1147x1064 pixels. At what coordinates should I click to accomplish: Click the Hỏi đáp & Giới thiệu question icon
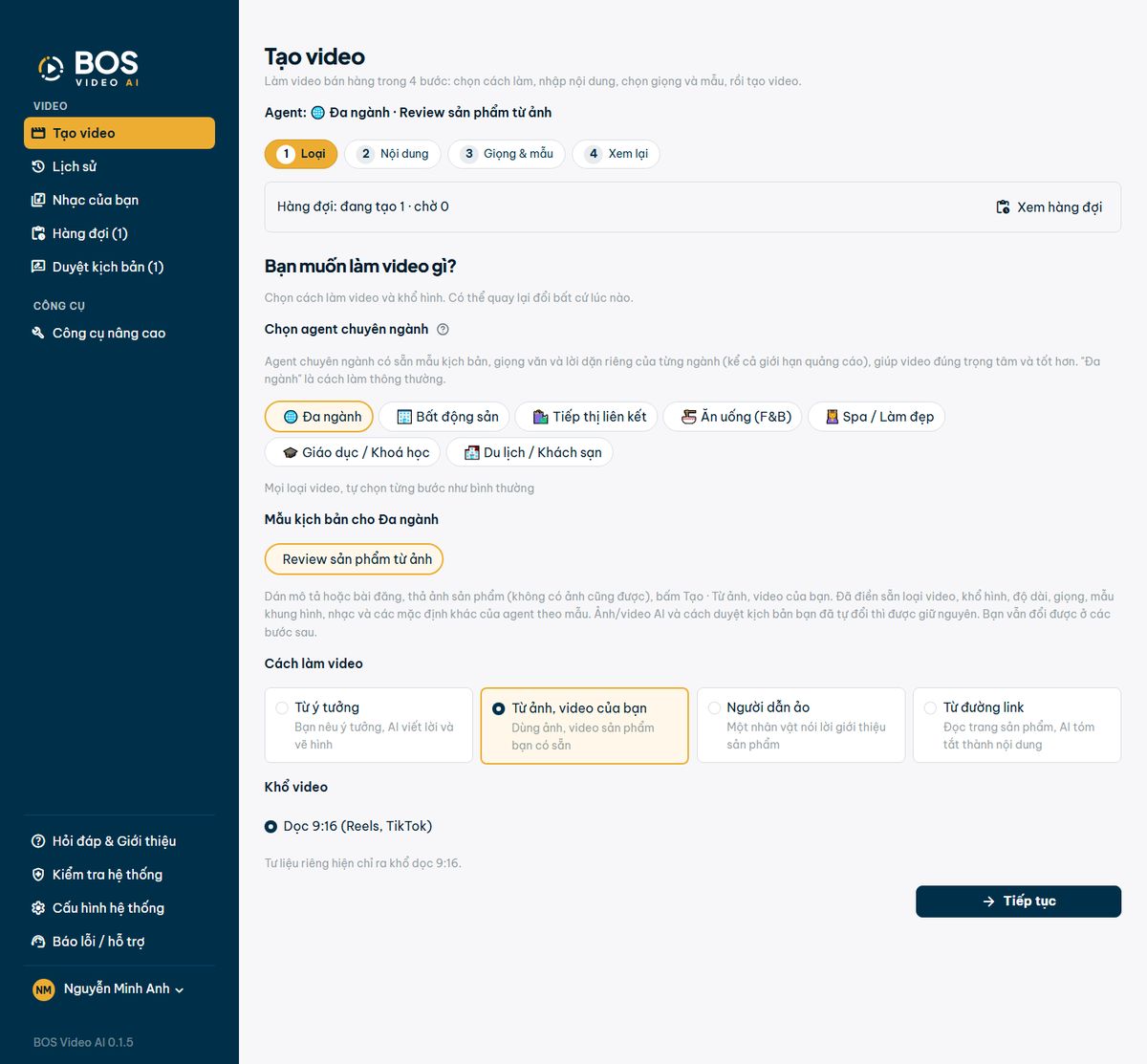(x=38, y=842)
